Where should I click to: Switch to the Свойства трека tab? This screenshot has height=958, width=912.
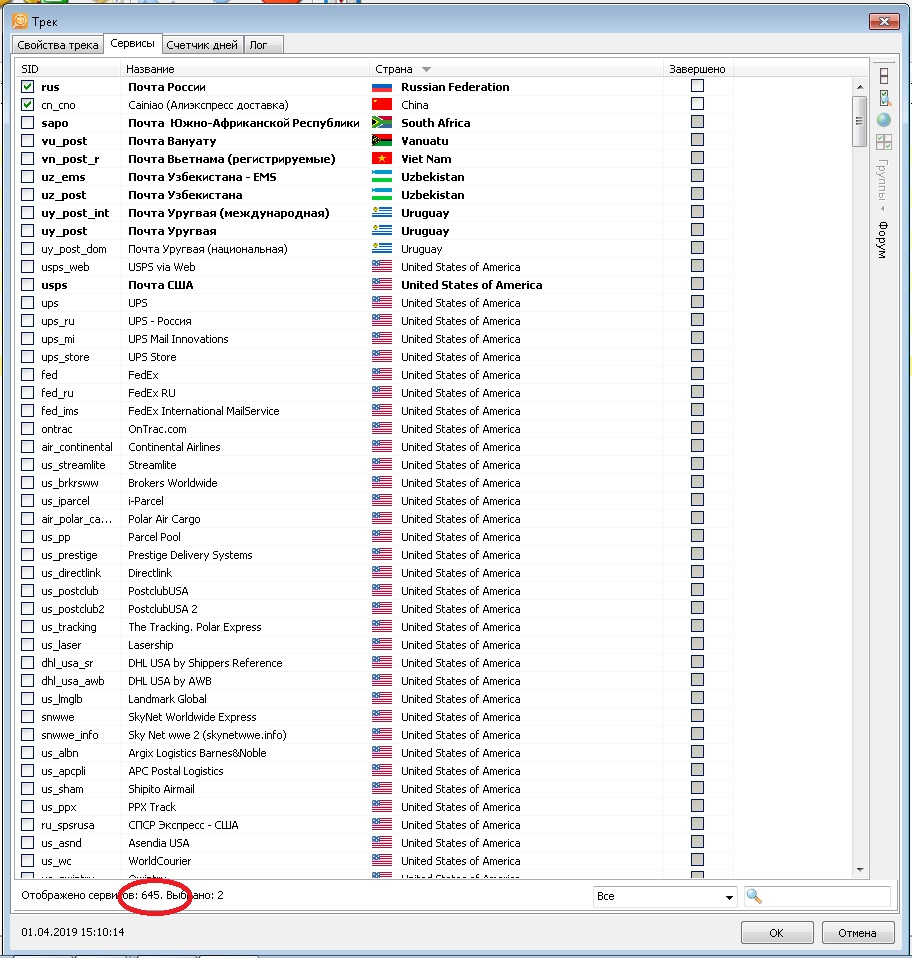point(57,45)
